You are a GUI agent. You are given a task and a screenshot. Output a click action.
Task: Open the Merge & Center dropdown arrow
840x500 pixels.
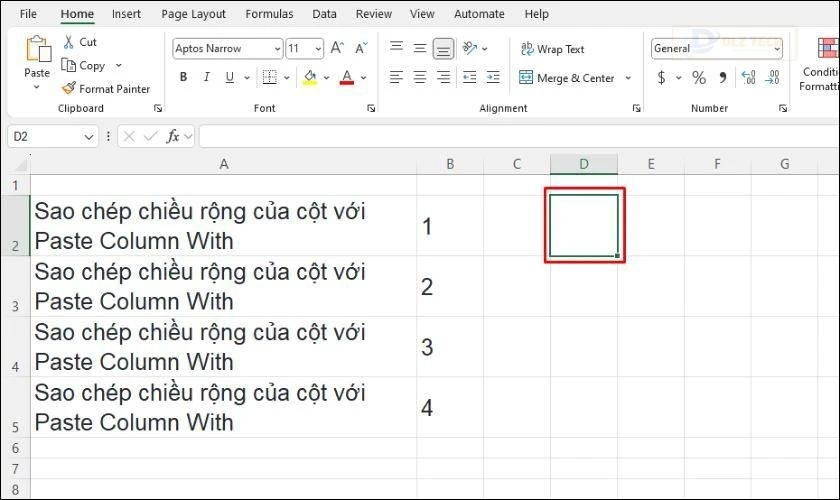(628, 78)
